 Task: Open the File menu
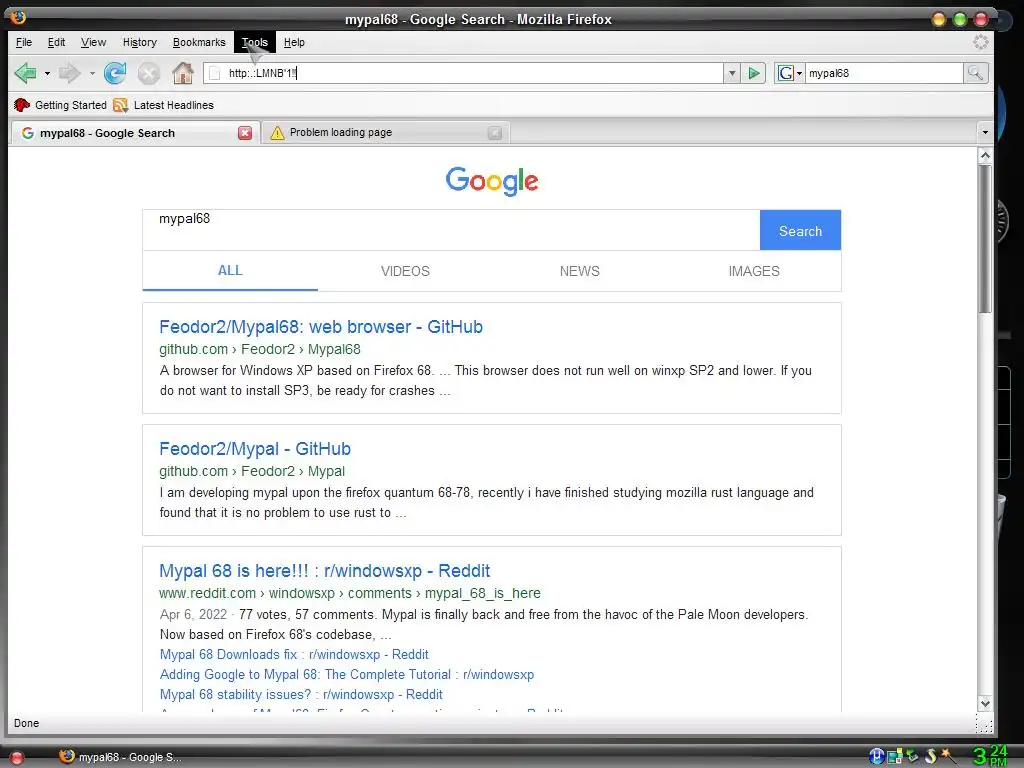pyautogui.click(x=24, y=42)
